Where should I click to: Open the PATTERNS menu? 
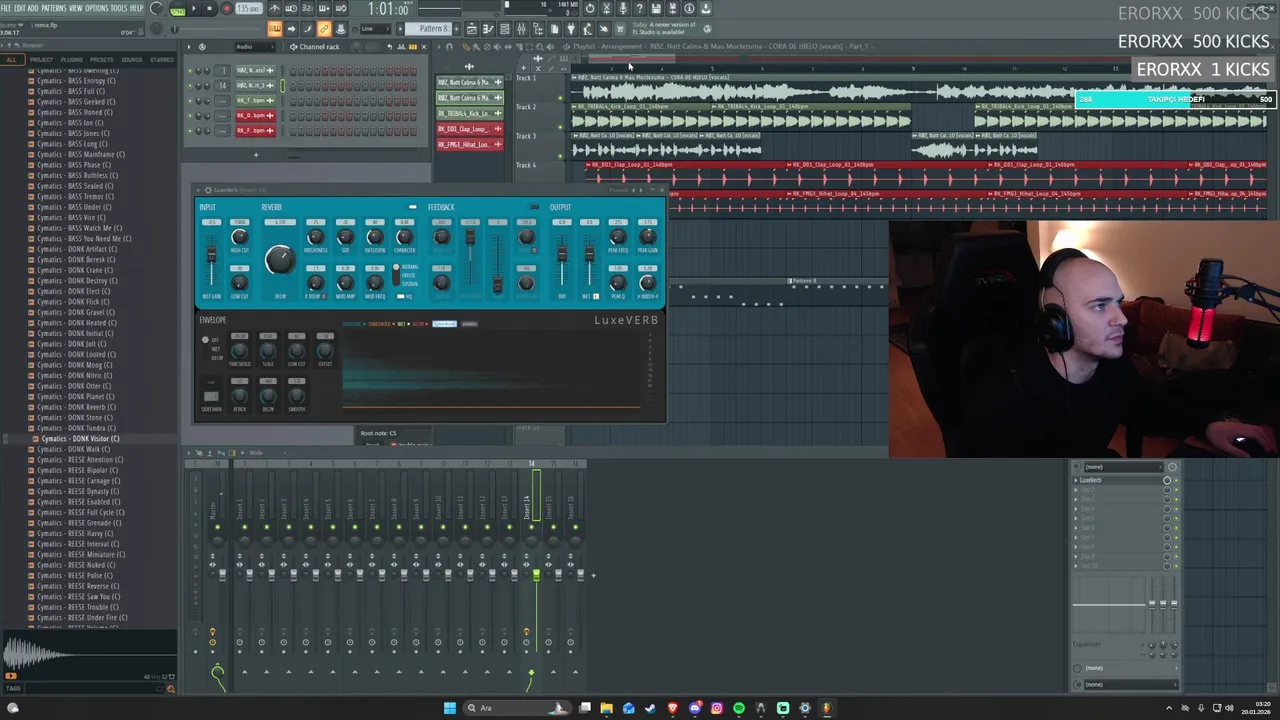tap(53, 8)
